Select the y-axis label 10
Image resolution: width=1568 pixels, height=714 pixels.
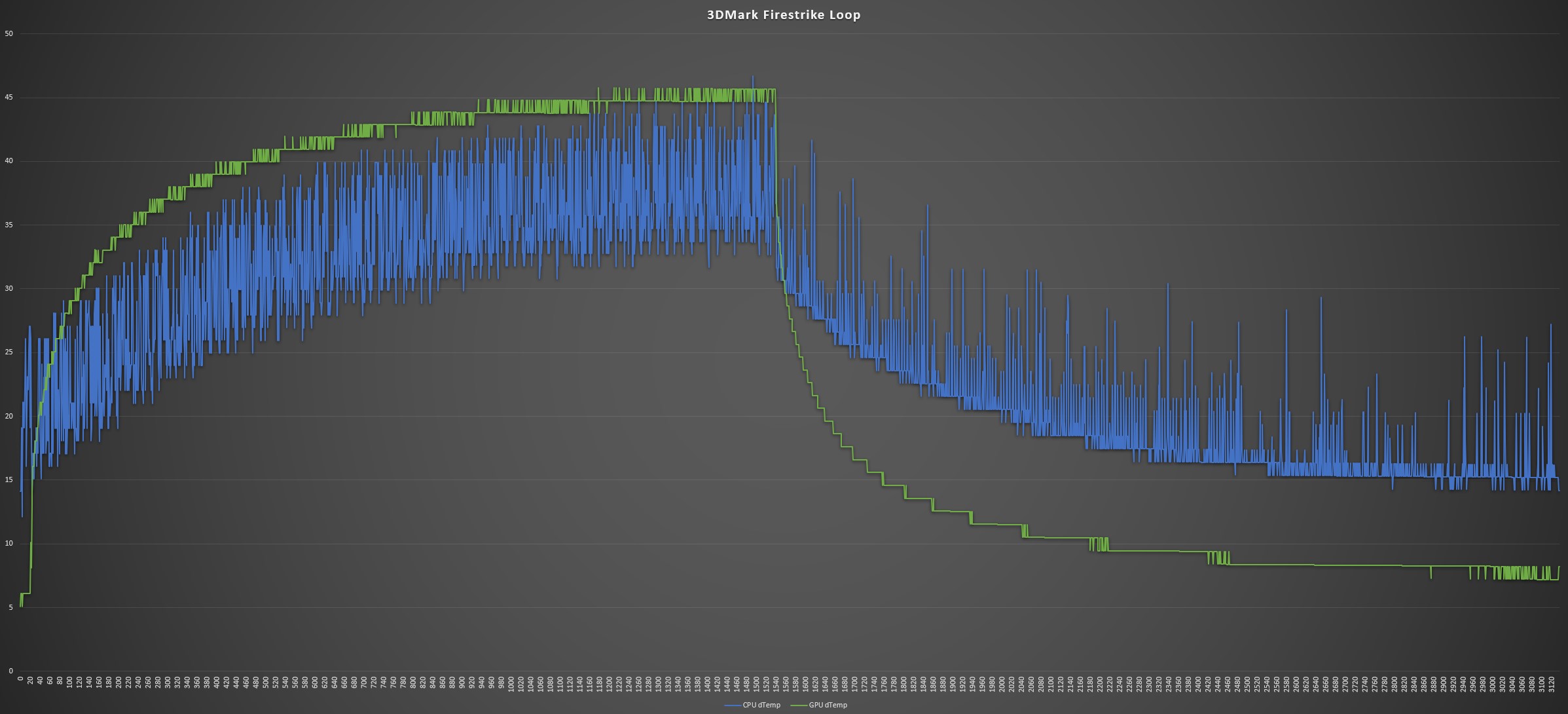[x=9, y=543]
